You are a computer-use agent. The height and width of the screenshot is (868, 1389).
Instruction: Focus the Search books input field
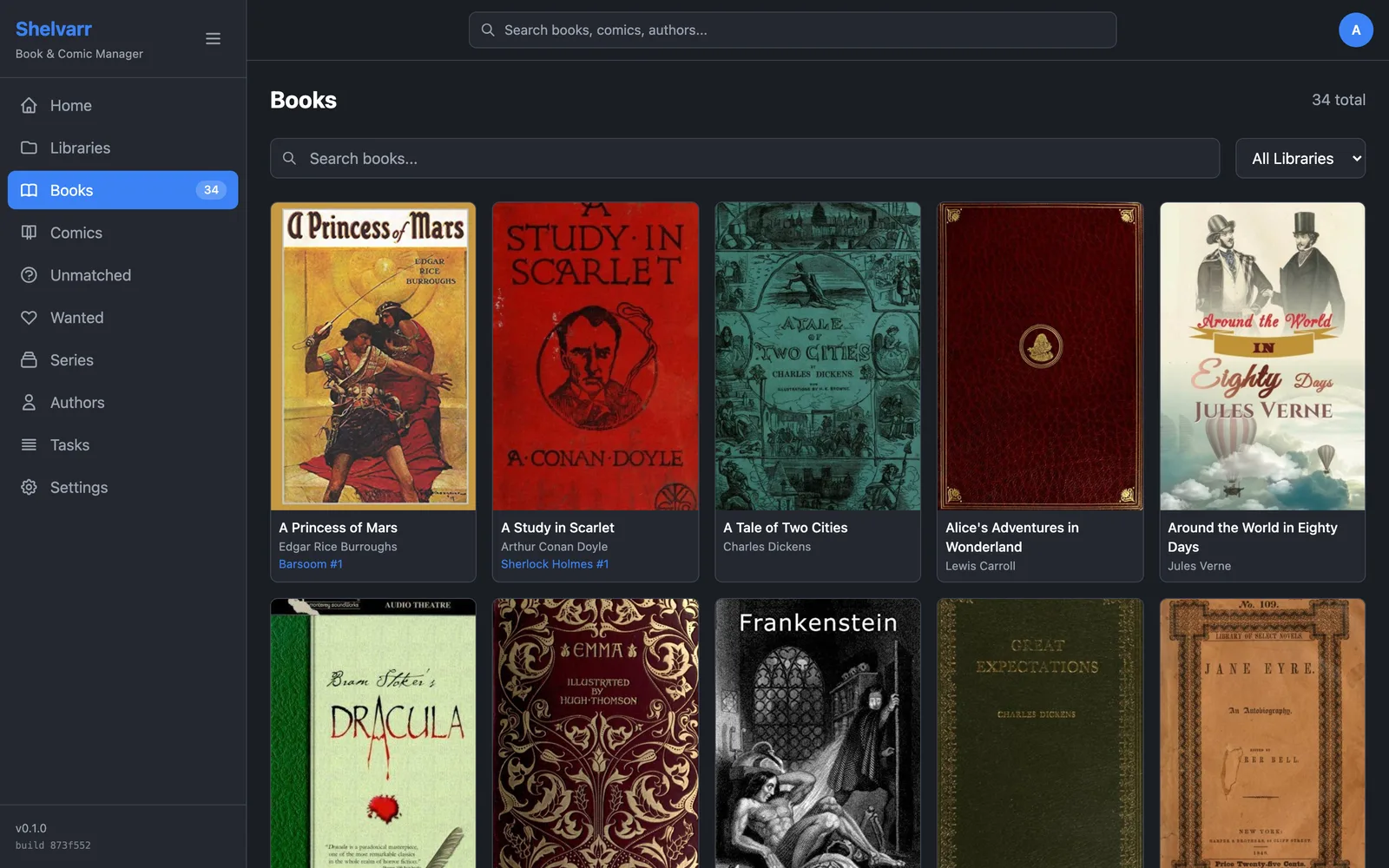[745, 159]
